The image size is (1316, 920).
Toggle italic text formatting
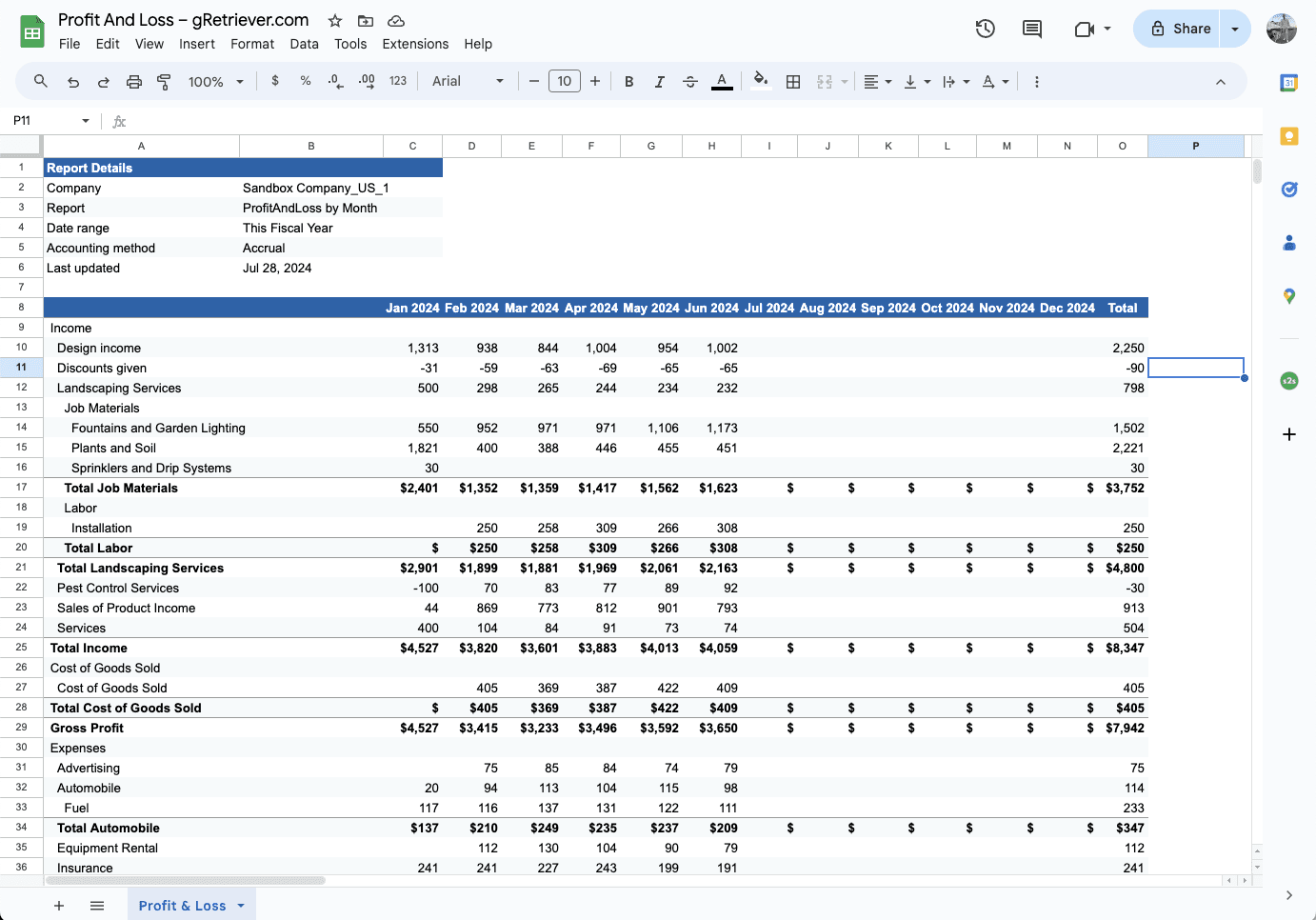click(x=659, y=82)
